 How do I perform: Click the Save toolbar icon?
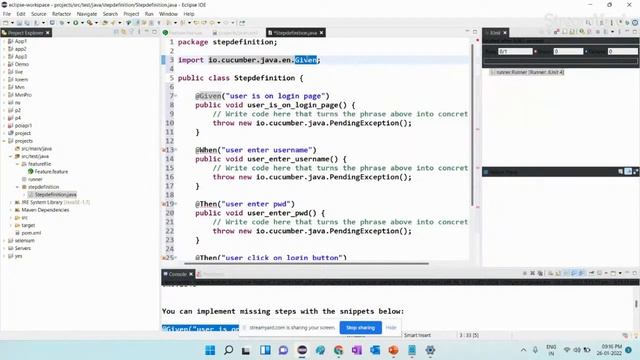click(19, 23)
